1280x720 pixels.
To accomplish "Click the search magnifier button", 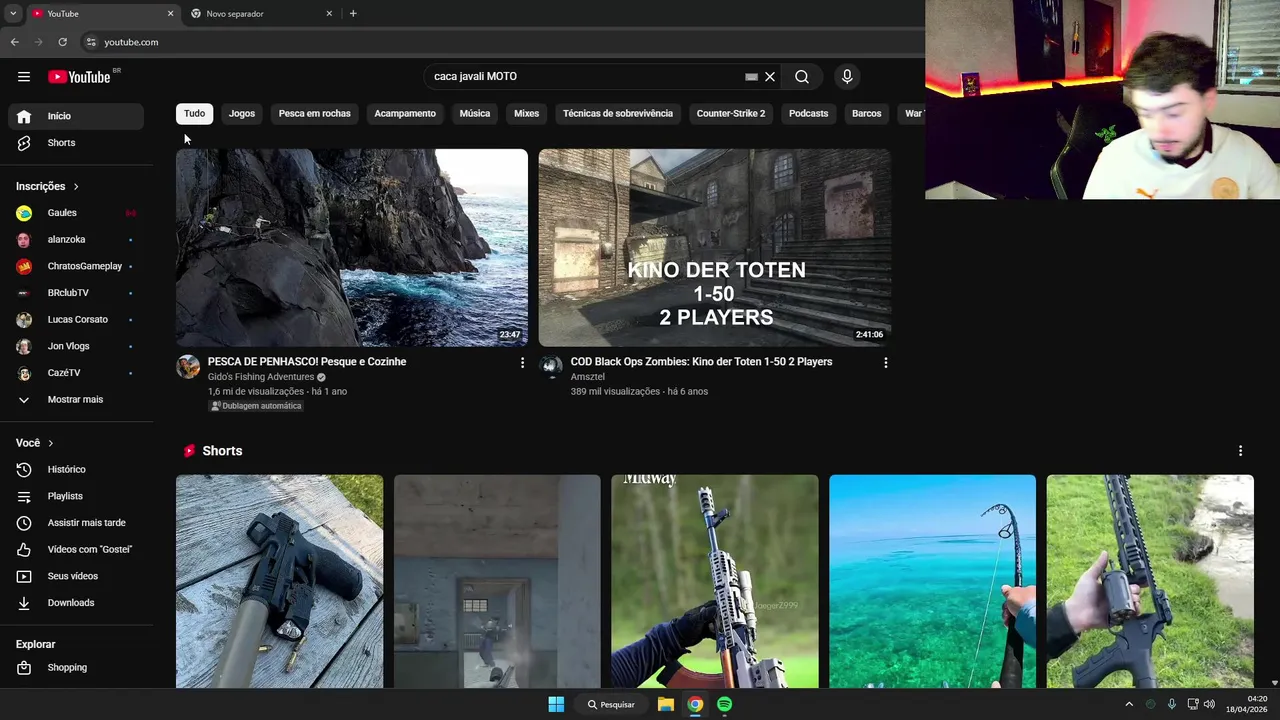I will coord(802,77).
